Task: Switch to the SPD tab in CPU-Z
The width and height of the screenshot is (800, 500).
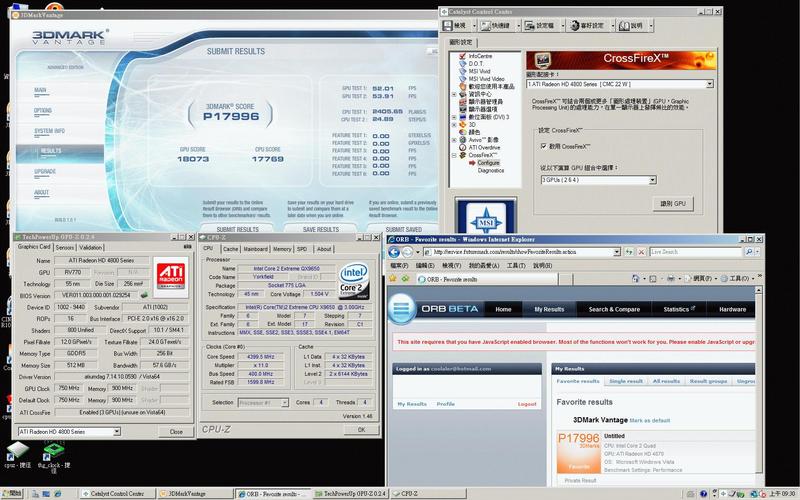Action: point(302,249)
